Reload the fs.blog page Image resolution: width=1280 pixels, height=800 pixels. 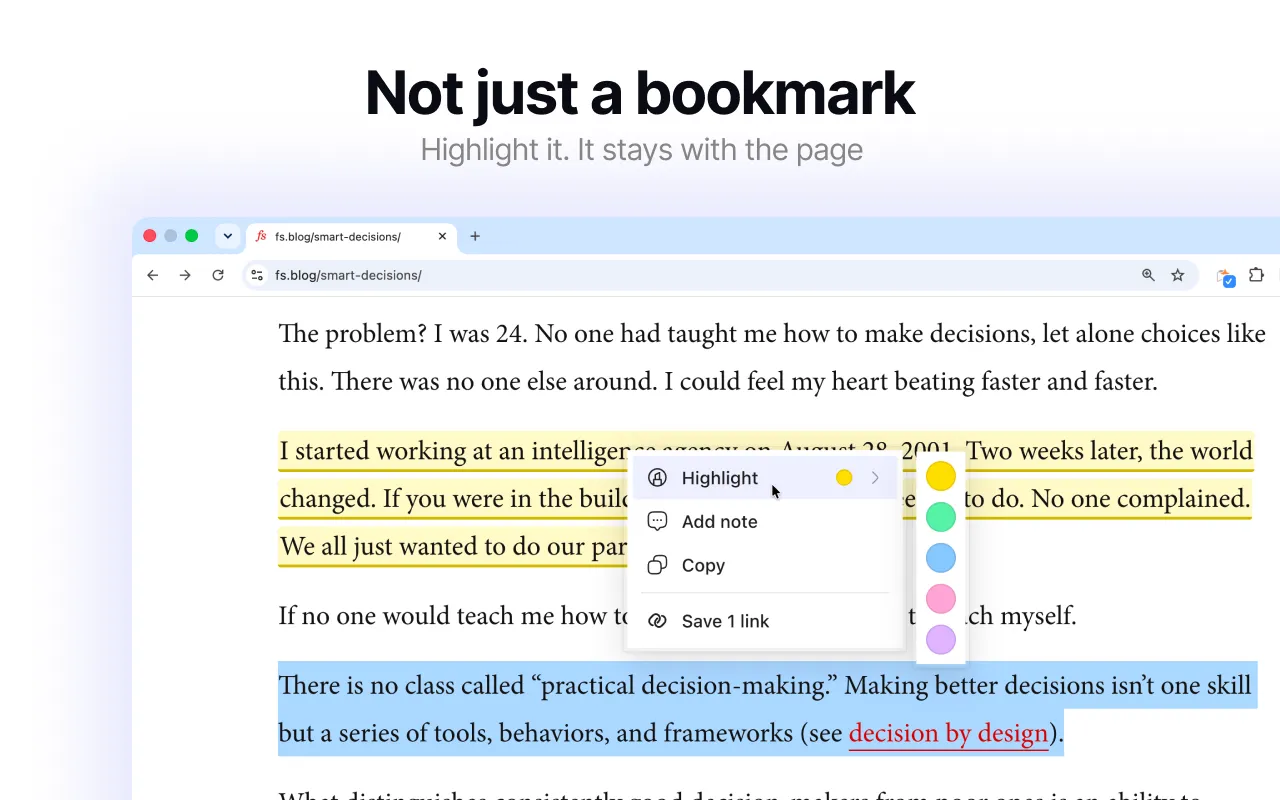pos(218,275)
